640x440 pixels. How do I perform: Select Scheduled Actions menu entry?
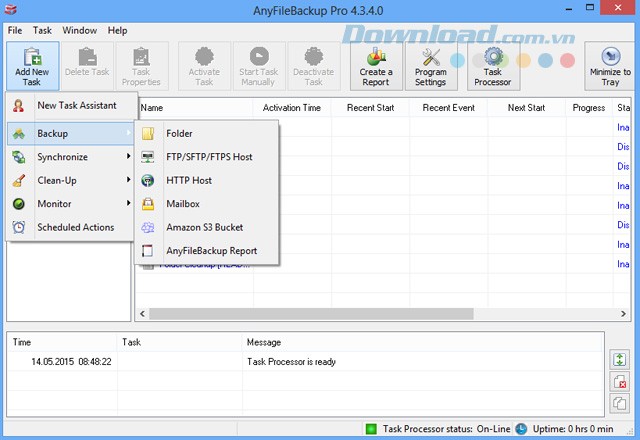(70, 227)
